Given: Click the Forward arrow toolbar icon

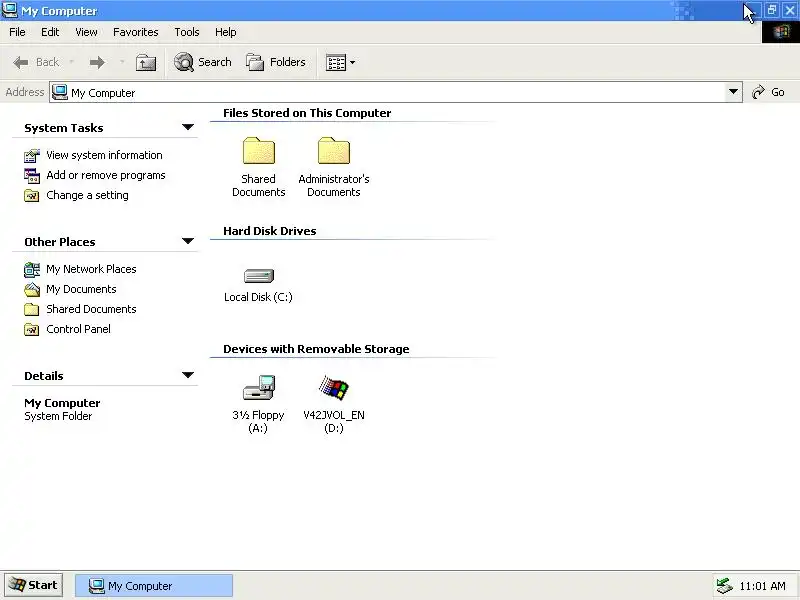Looking at the screenshot, I should (97, 62).
